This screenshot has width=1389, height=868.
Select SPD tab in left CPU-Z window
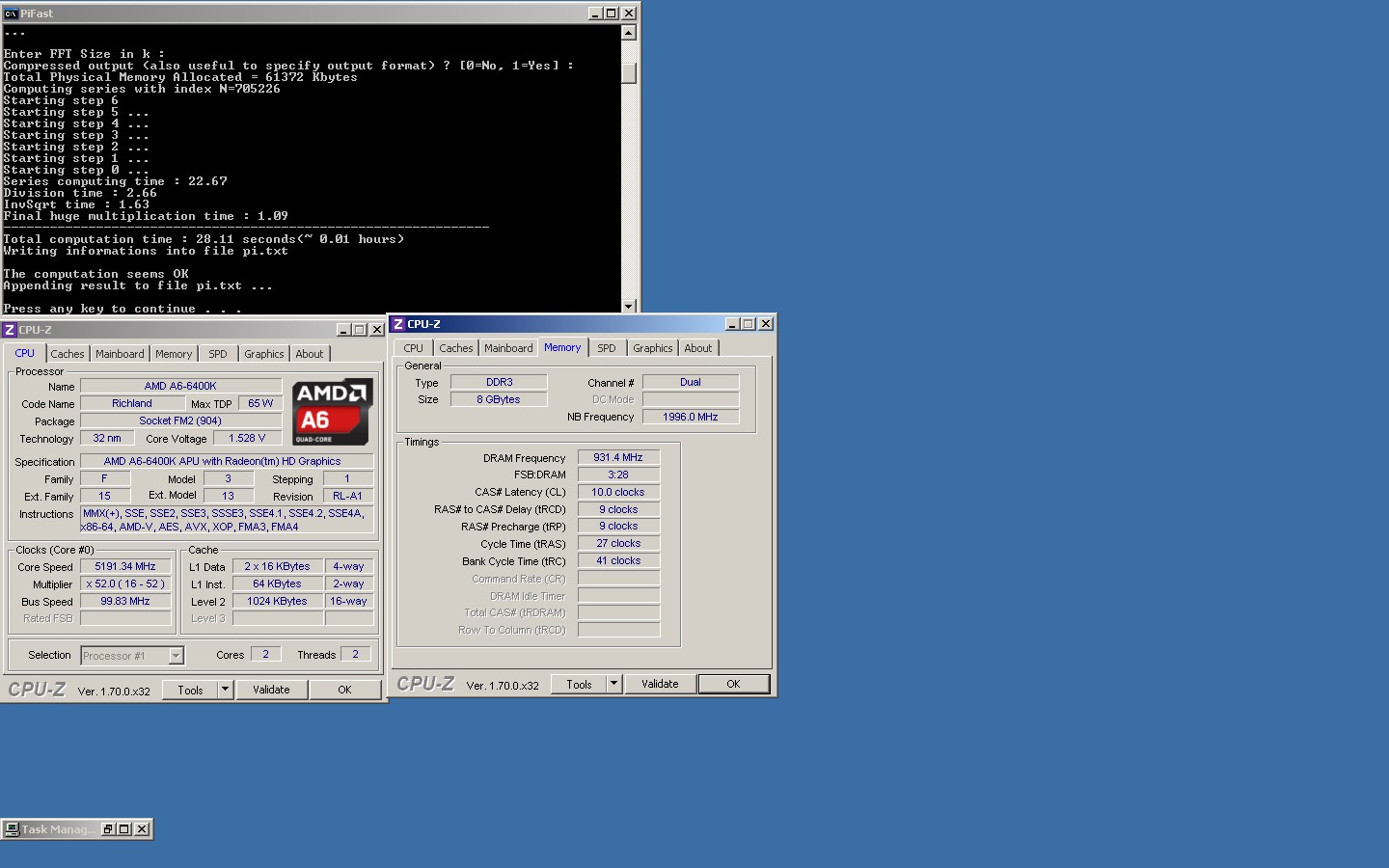[218, 354]
